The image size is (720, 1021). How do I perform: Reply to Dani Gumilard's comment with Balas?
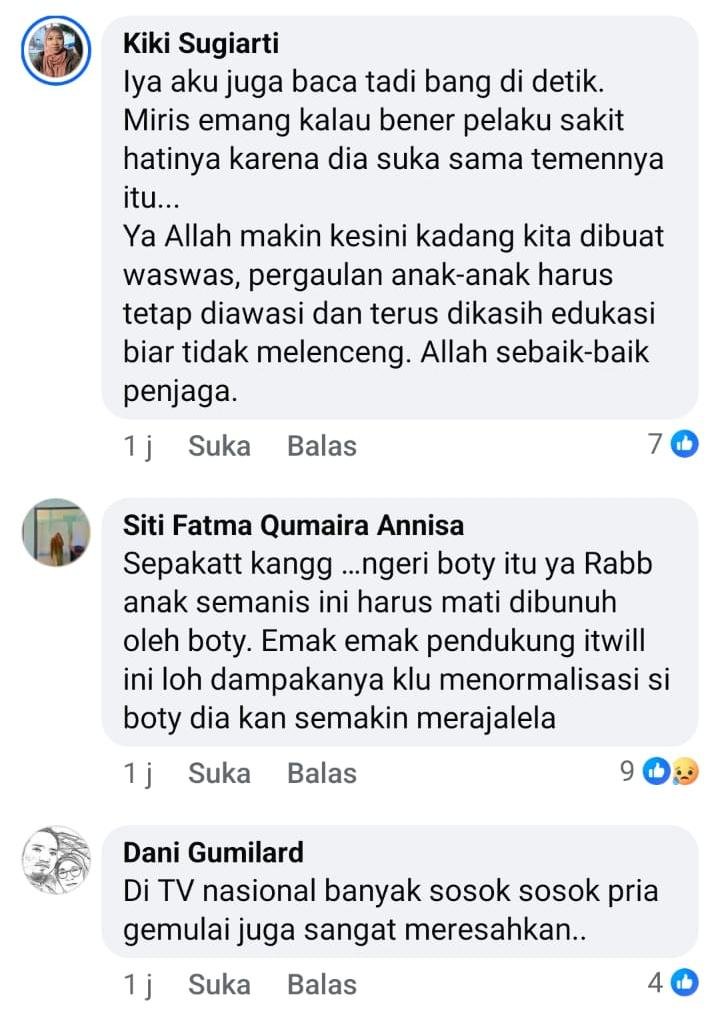click(322, 985)
